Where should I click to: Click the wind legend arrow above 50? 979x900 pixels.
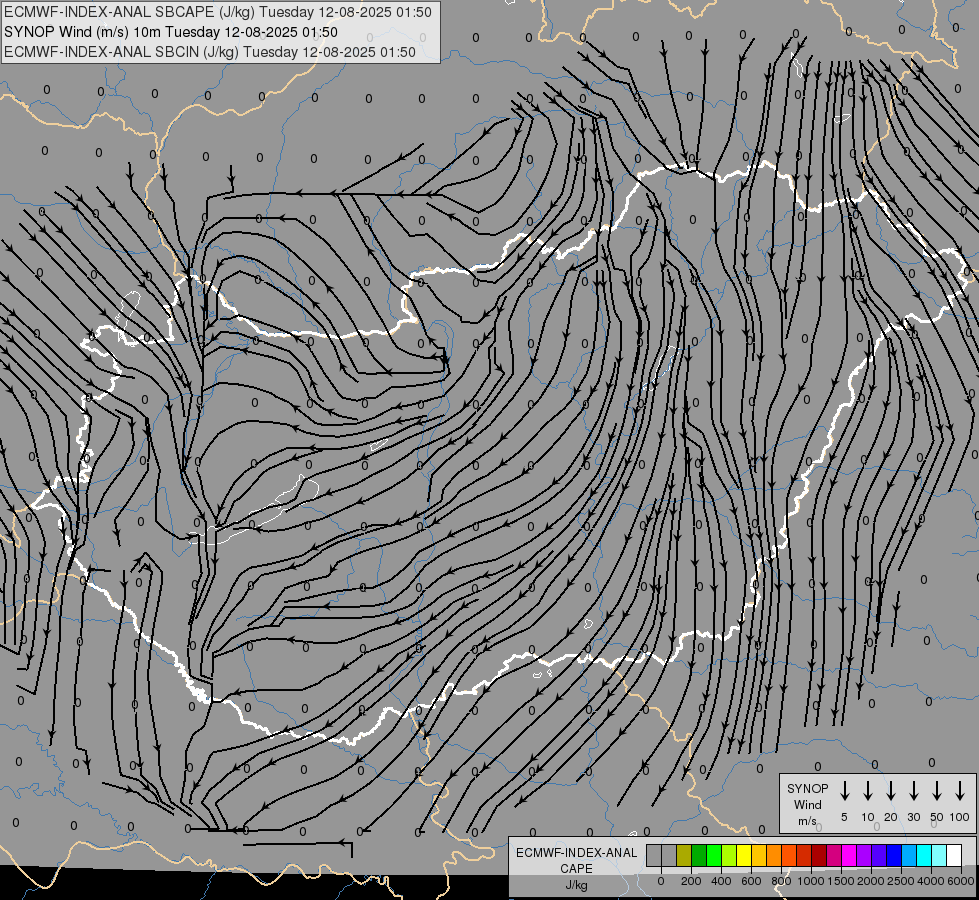pyautogui.click(x=937, y=791)
